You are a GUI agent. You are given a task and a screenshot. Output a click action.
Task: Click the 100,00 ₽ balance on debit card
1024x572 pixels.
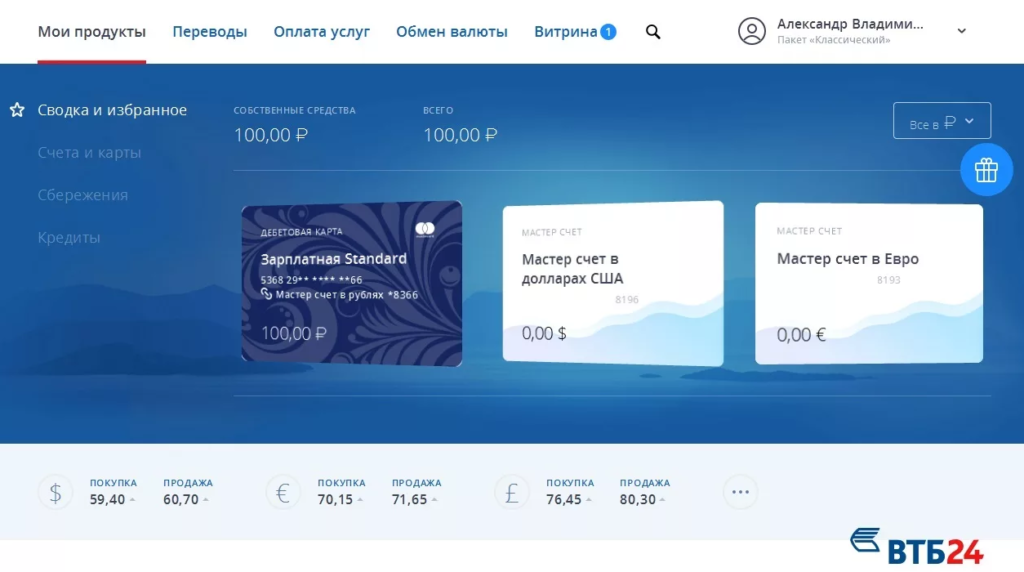pos(294,334)
